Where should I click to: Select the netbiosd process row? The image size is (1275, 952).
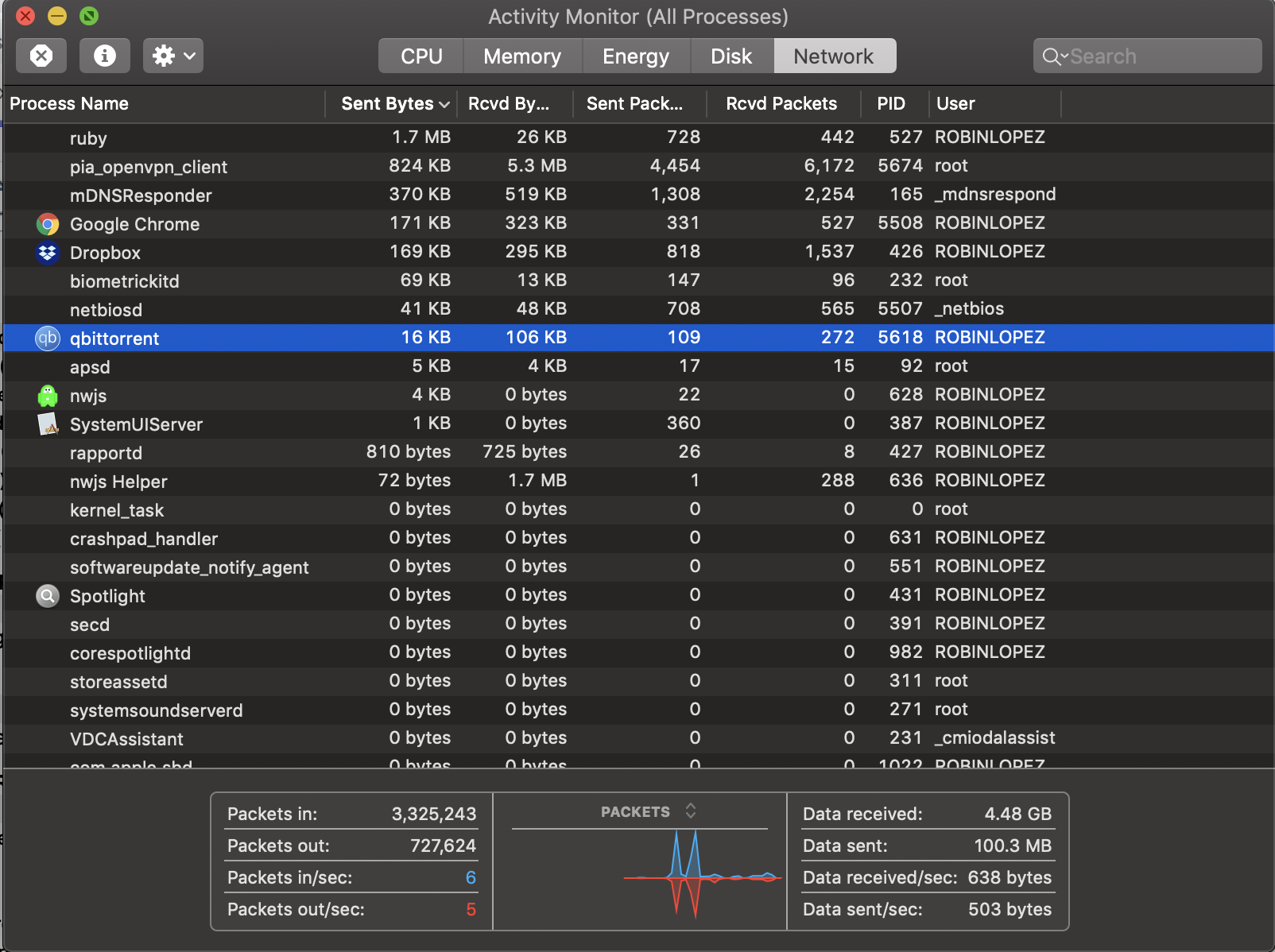(x=638, y=309)
